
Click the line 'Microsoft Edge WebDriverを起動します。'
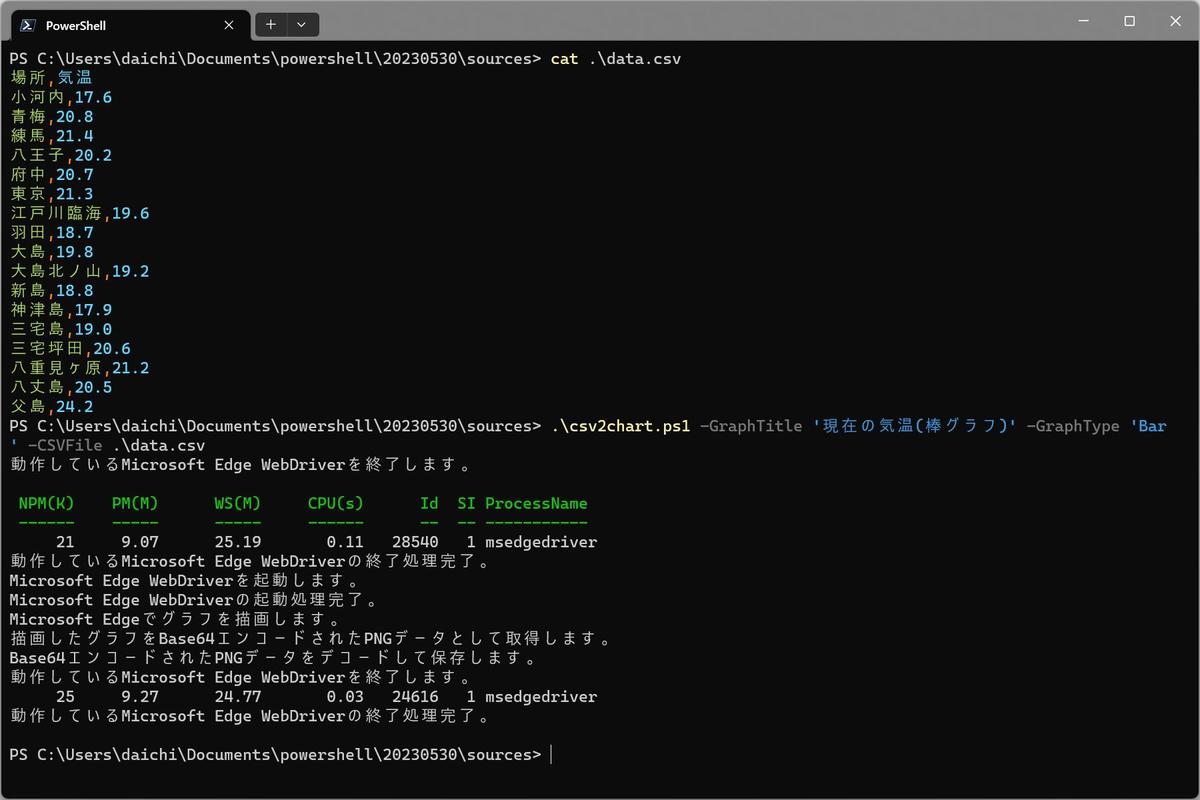click(185, 581)
